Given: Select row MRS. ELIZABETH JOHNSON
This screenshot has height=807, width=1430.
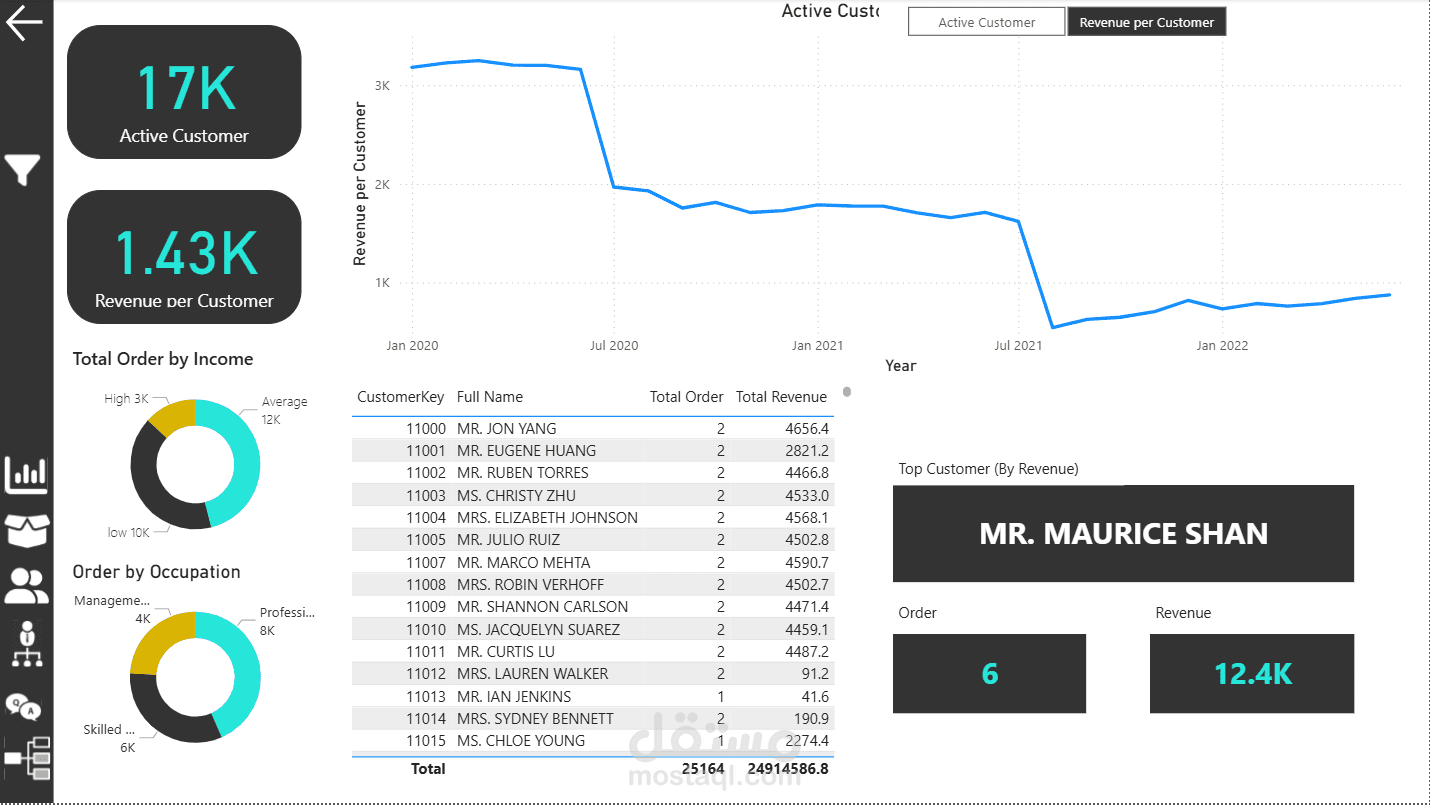Looking at the screenshot, I should click(593, 517).
